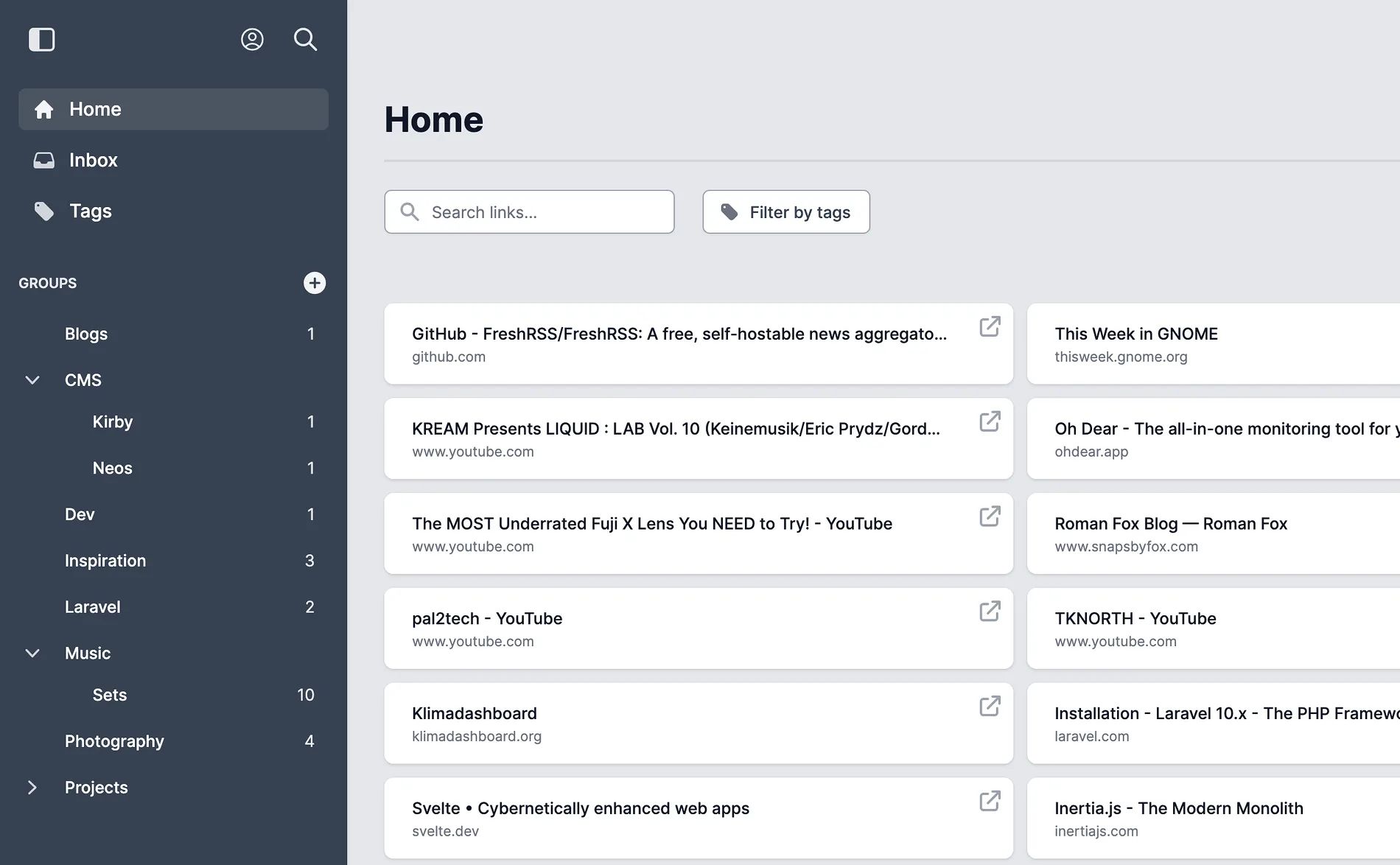The width and height of the screenshot is (1400, 865).
Task: Open FreshRSS GitHub link in new tab icon
Action: coord(990,326)
